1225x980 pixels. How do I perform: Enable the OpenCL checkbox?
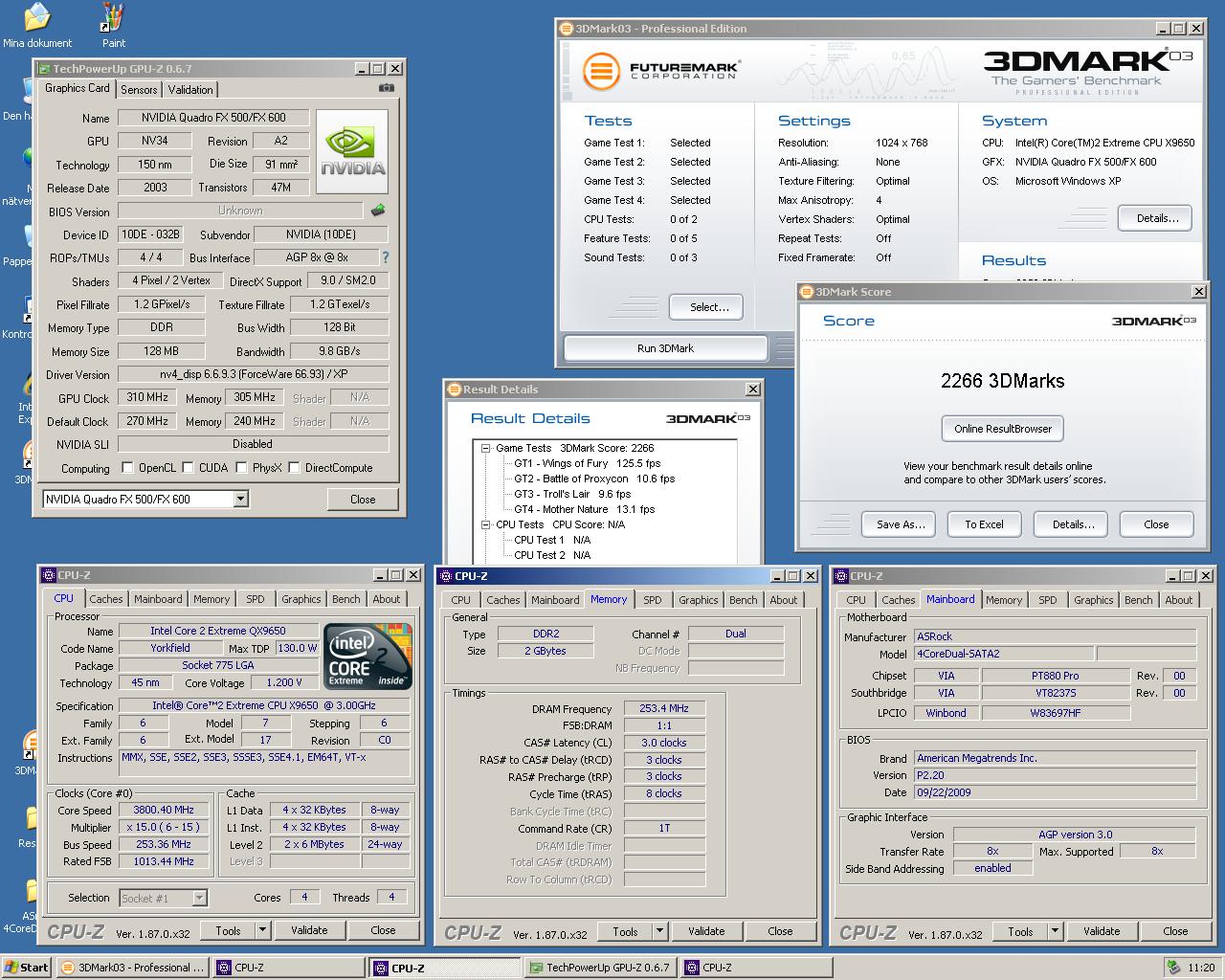coord(127,468)
